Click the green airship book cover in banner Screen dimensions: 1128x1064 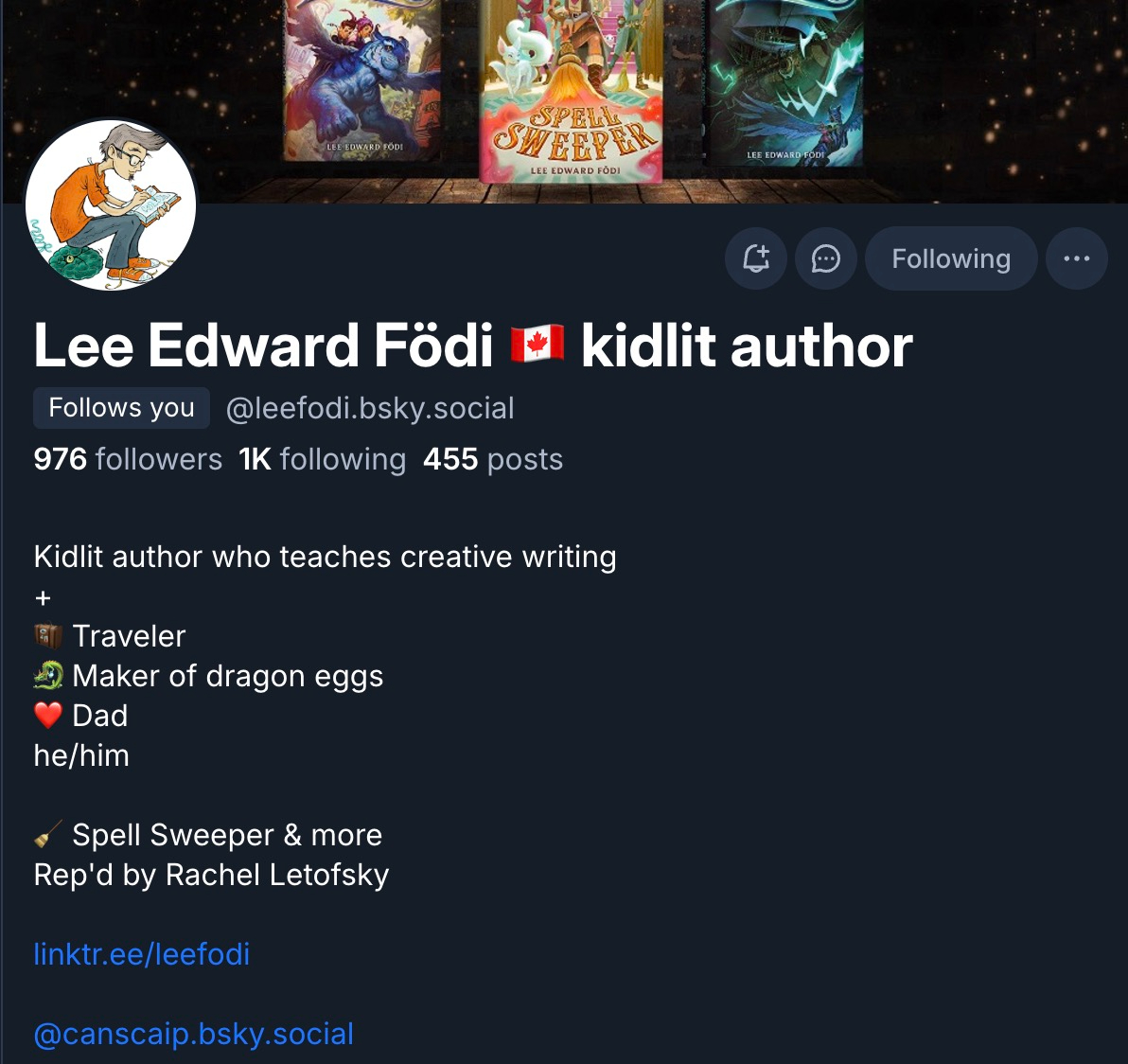tap(787, 82)
